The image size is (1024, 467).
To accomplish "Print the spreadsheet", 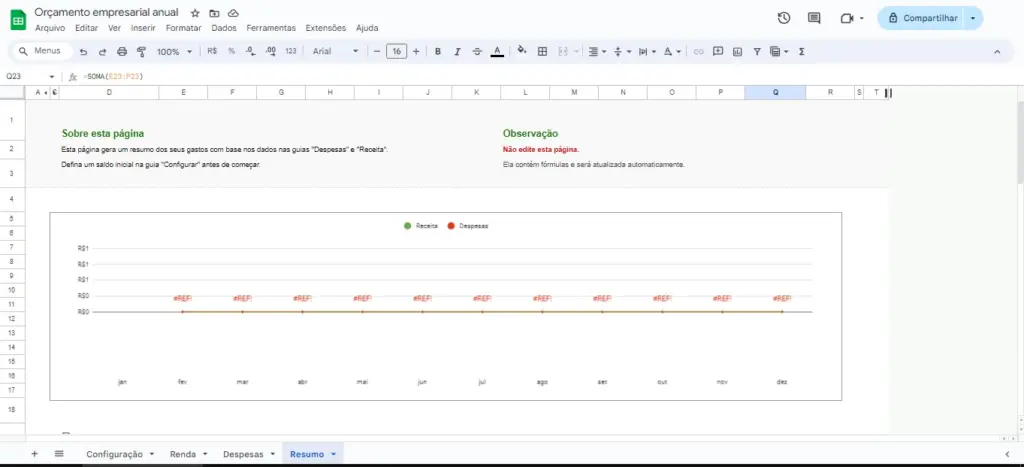I will (x=121, y=52).
